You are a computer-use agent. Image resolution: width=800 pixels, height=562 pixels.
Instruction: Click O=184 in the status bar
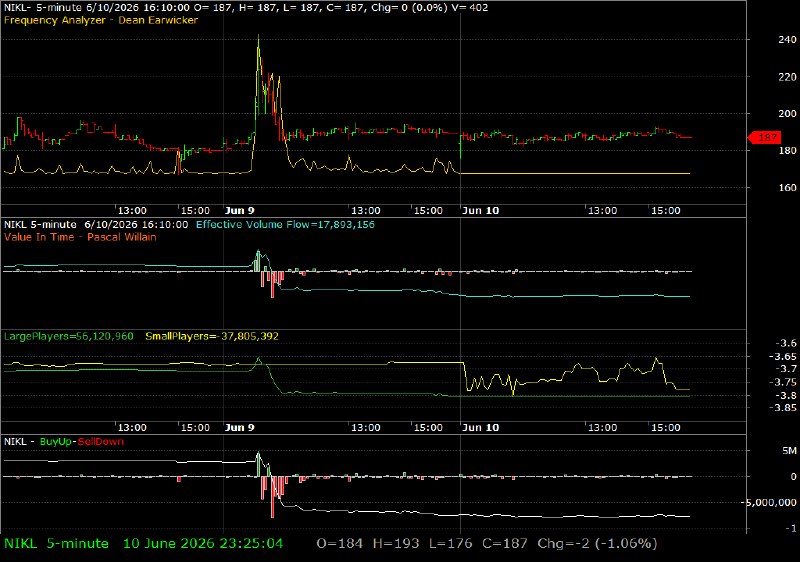click(x=340, y=544)
